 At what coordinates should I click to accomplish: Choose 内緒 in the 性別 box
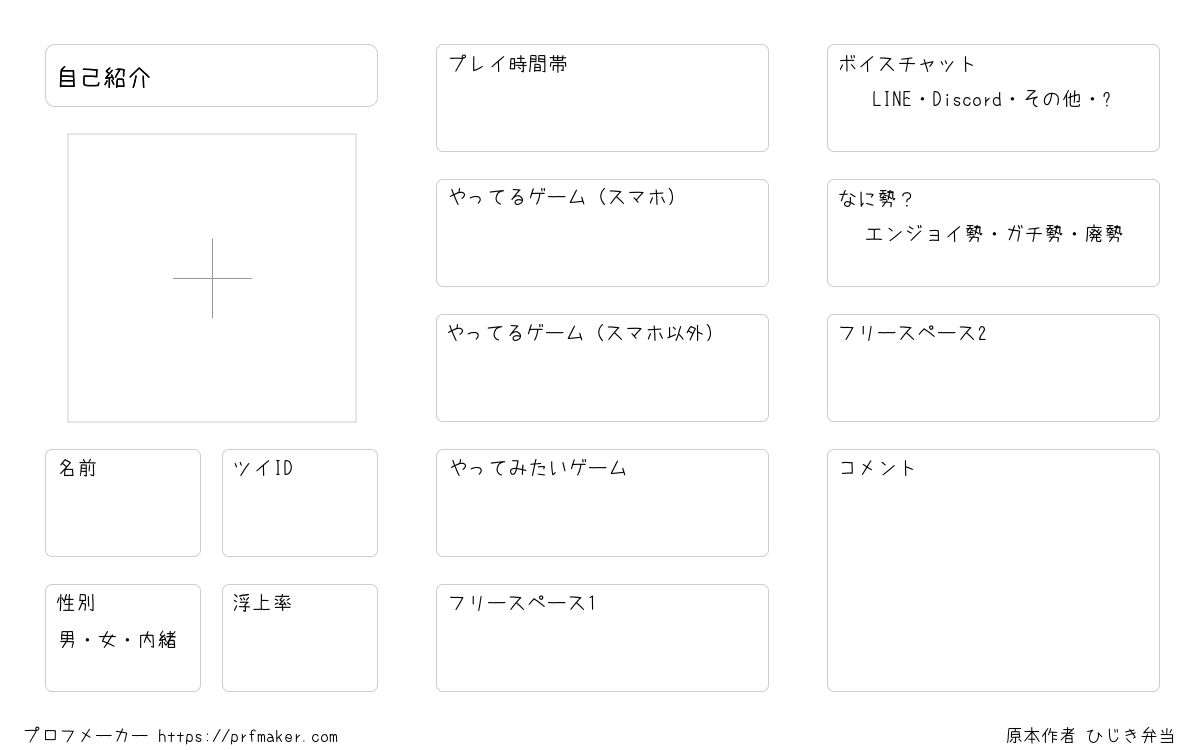tap(158, 640)
